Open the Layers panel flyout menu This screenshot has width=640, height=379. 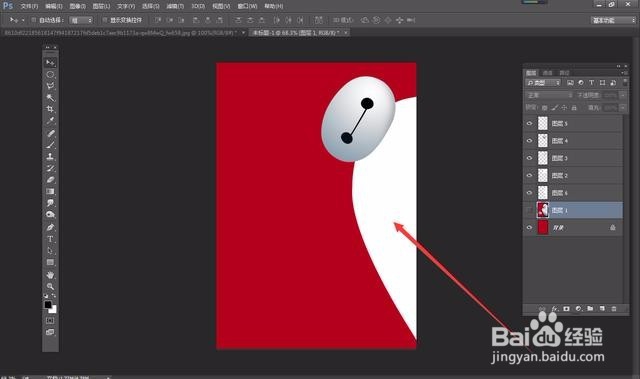624,73
